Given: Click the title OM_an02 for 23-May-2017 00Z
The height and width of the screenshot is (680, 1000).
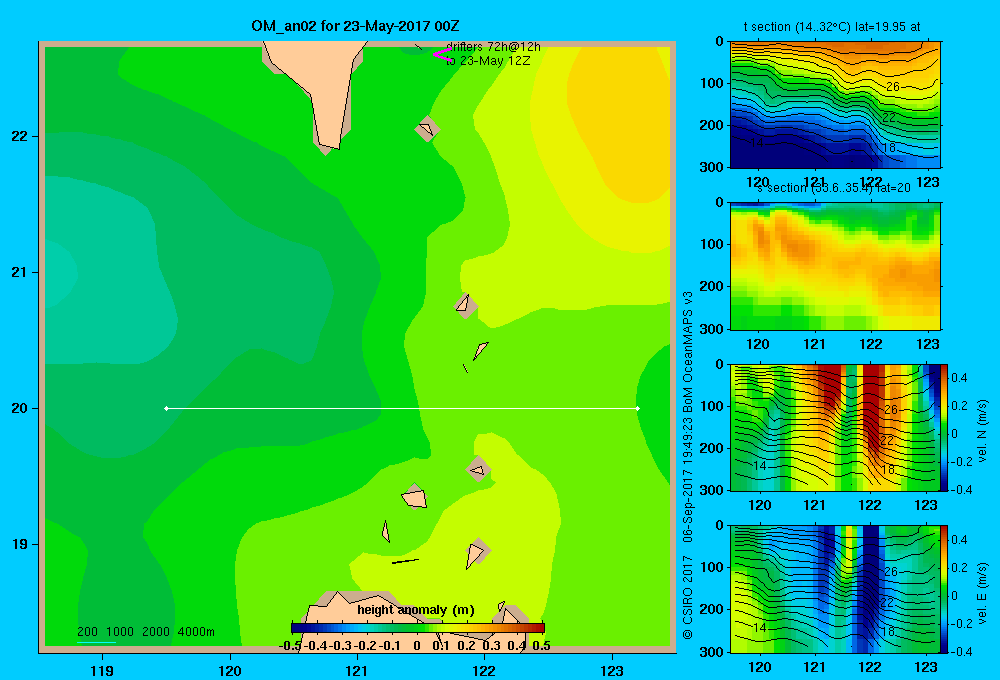Looking at the screenshot, I should (355, 26).
